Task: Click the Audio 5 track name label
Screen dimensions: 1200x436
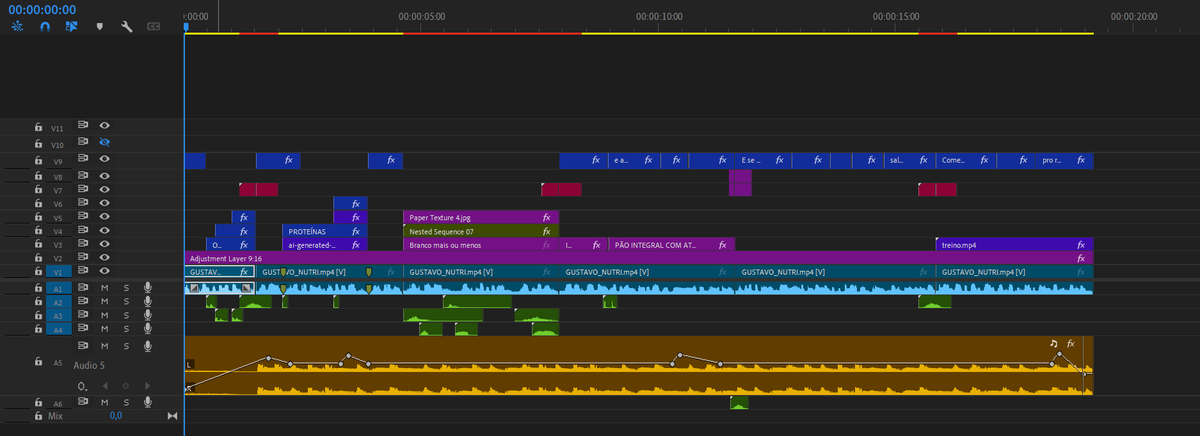Action: [x=90, y=365]
